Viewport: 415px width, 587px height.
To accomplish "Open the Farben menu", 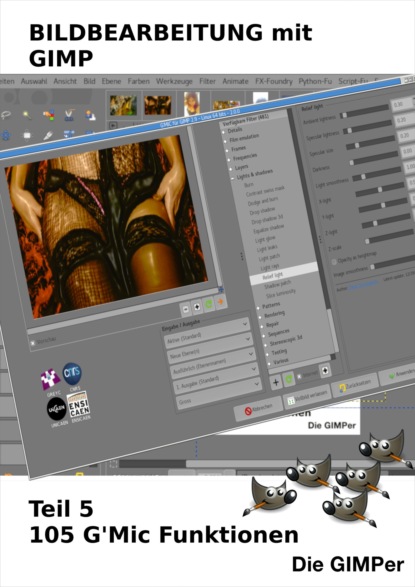I will (138, 81).
